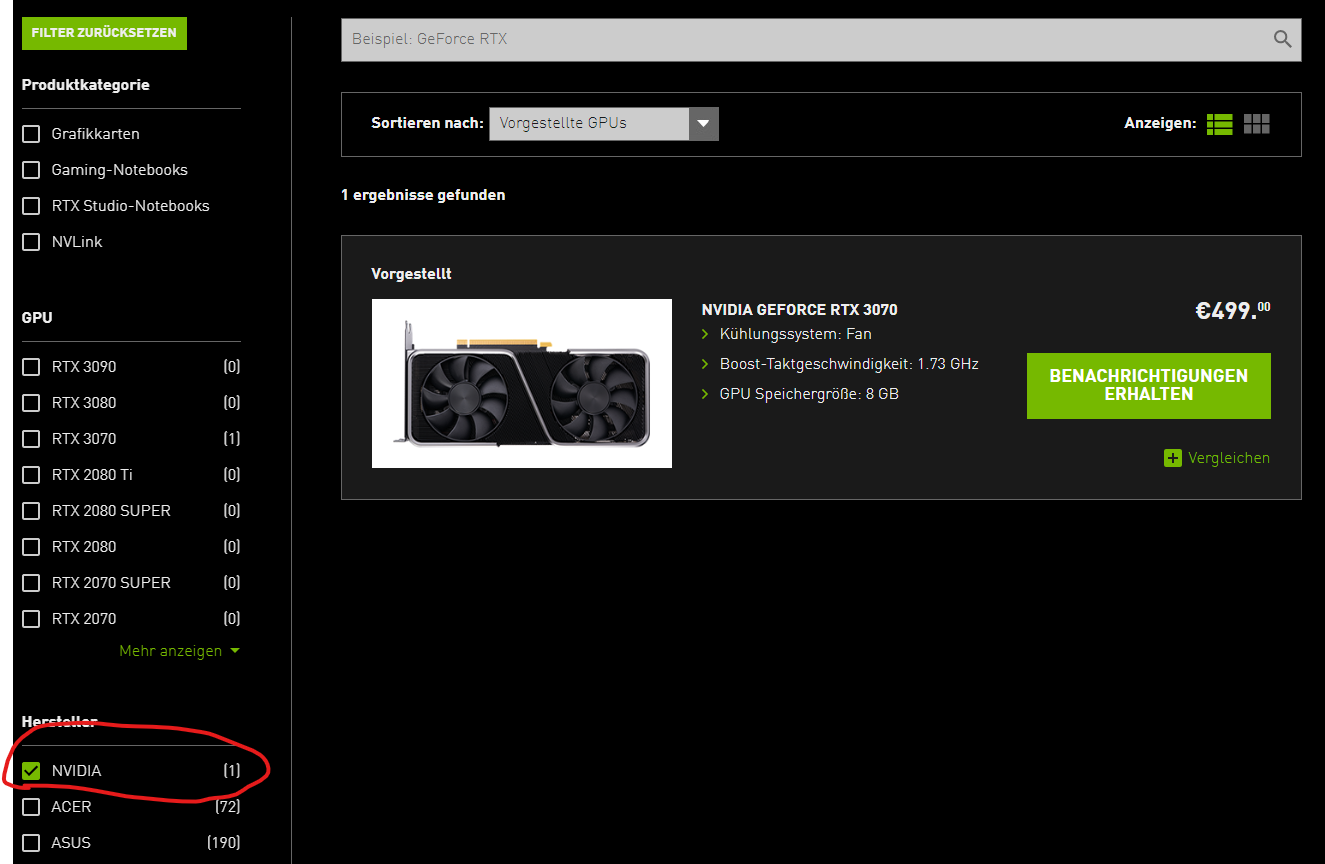1325x864 pixels.
Task: Click the RTX 3070 product image
Action: pos(522,383)
